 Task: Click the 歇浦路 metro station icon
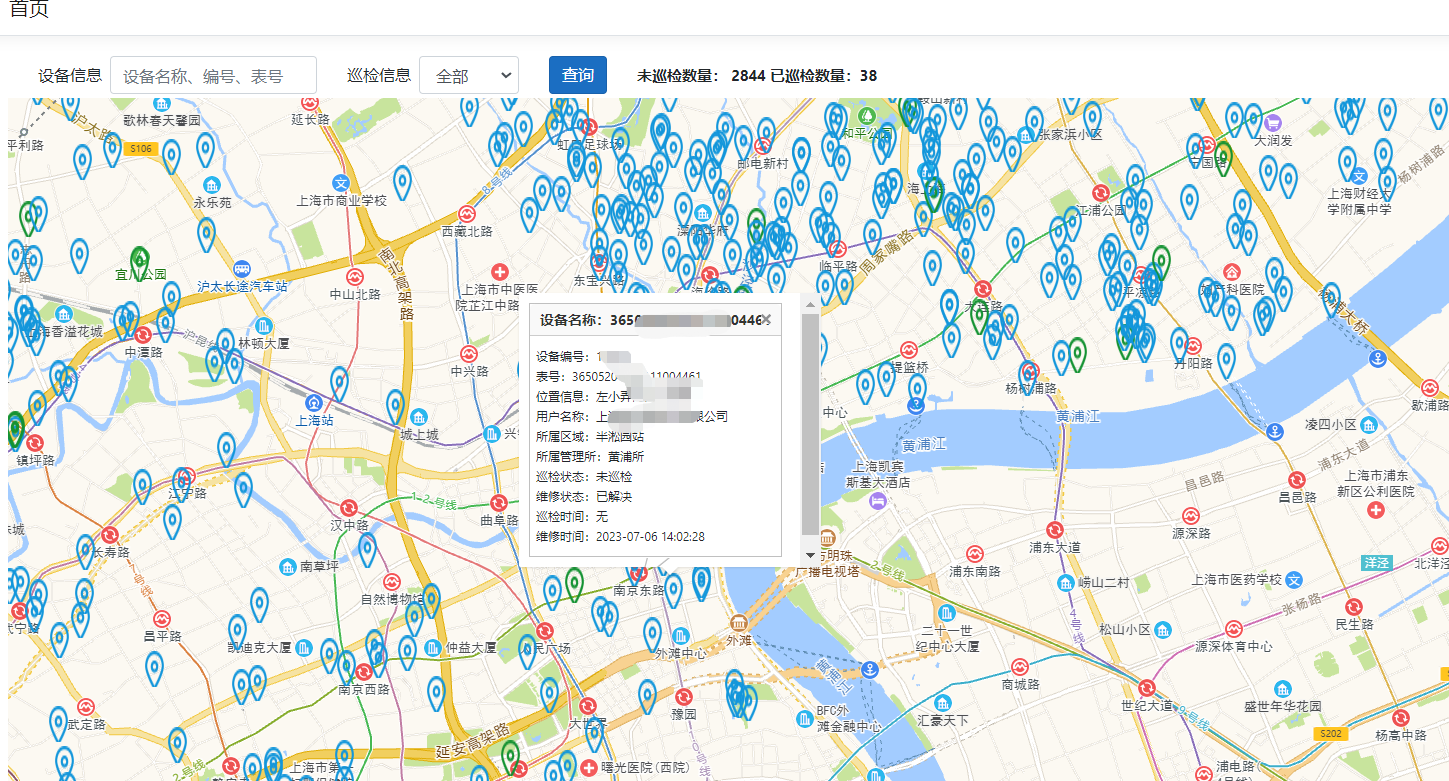(1430, 387)
